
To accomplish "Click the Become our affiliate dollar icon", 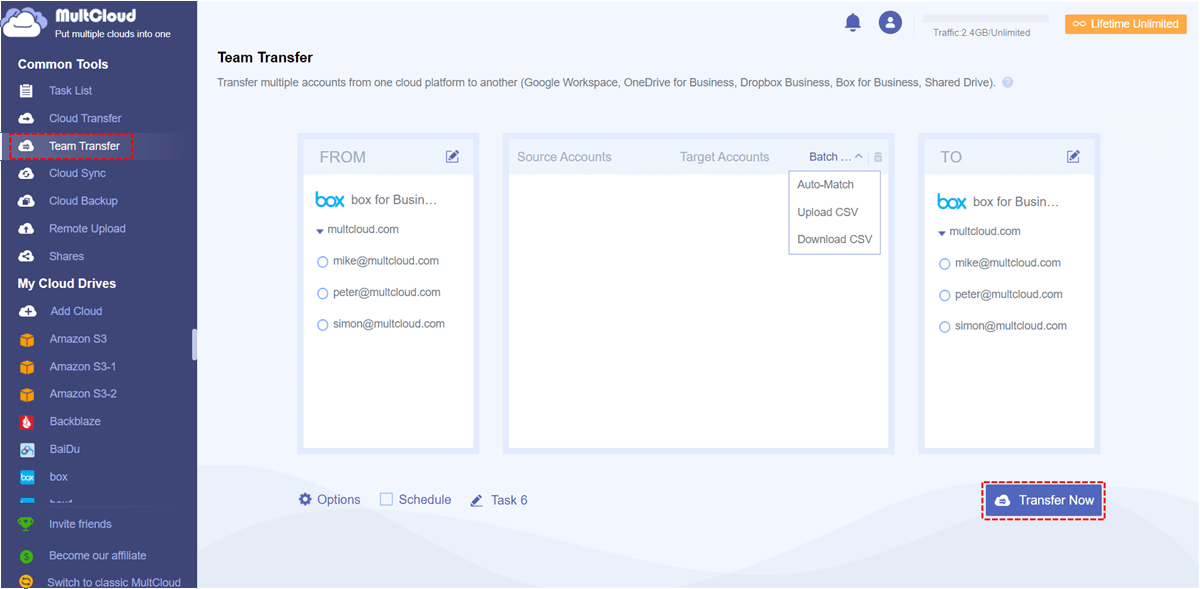I will pyautogui.click(x=27, y=556).
